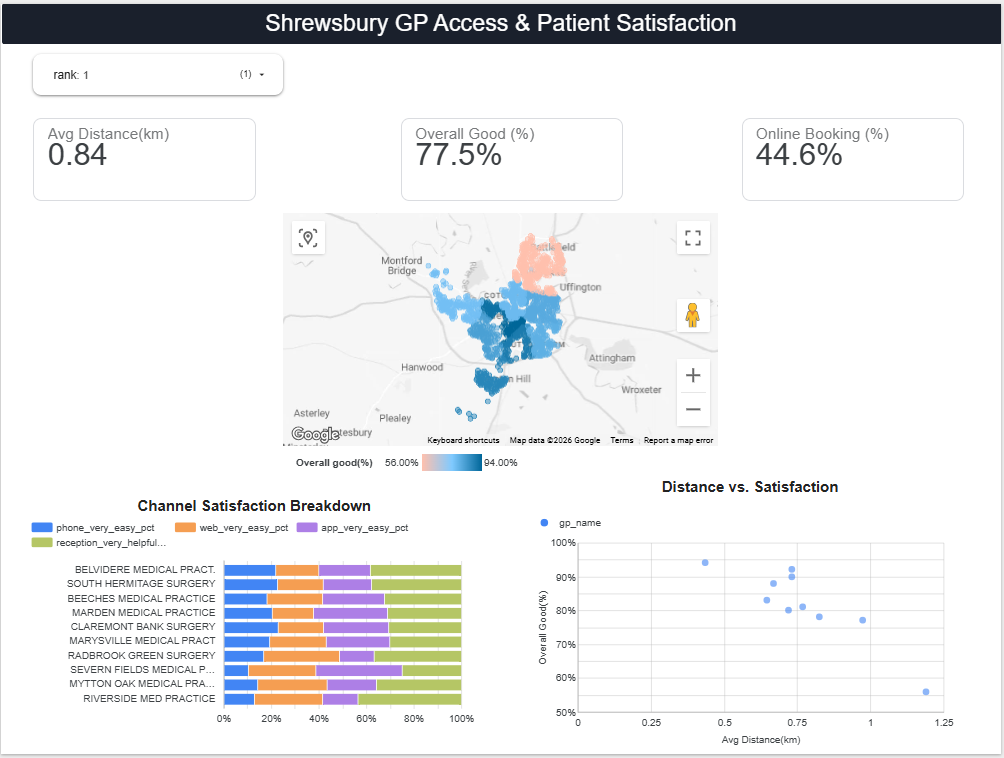Select the Street View pegman icon
The image size is (1004, 758).
pyautogui.click(x=693, y=315)
